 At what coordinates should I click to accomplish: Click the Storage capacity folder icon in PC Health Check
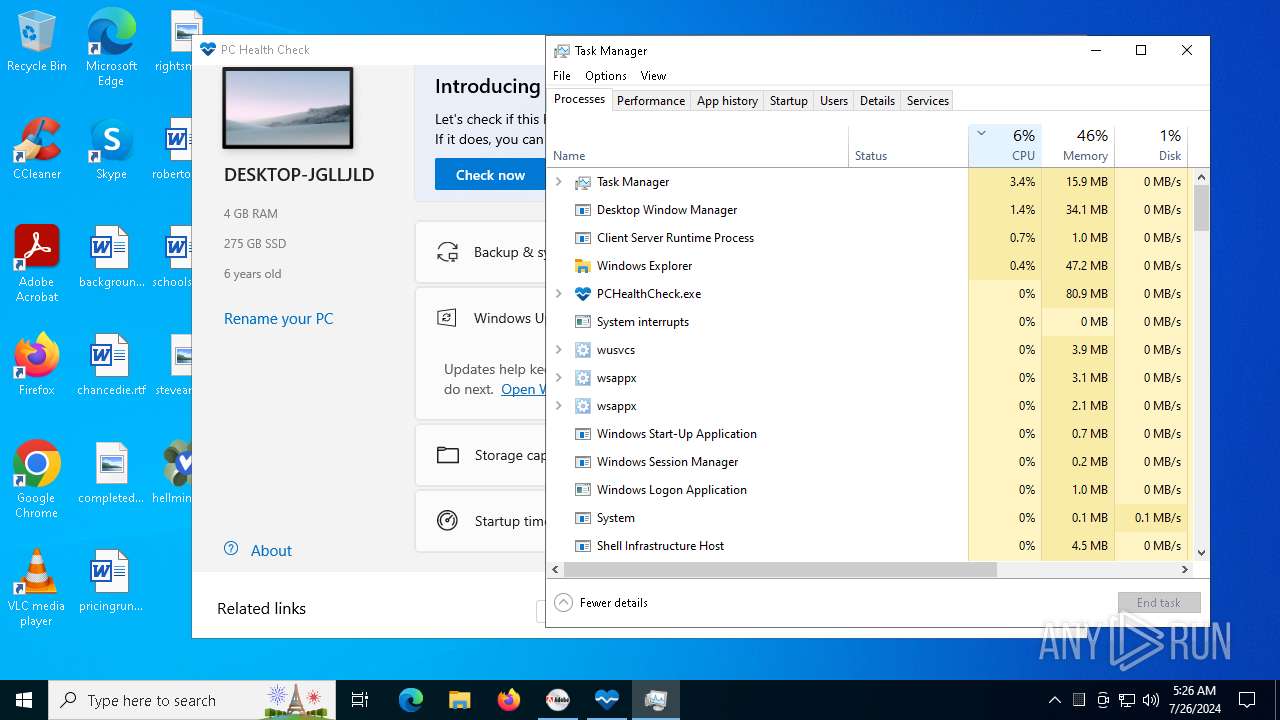(x=448, y=455)
